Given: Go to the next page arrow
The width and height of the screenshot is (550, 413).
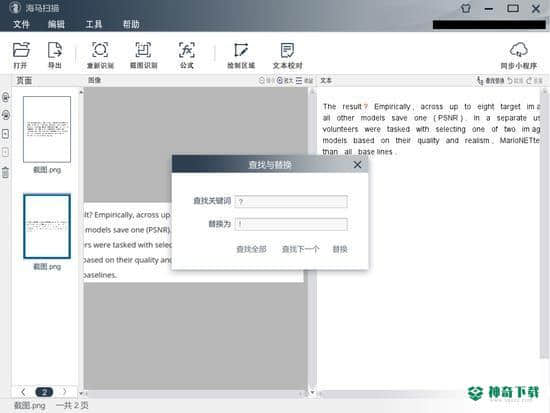Looking at the screenshot, I should point(65,392).
